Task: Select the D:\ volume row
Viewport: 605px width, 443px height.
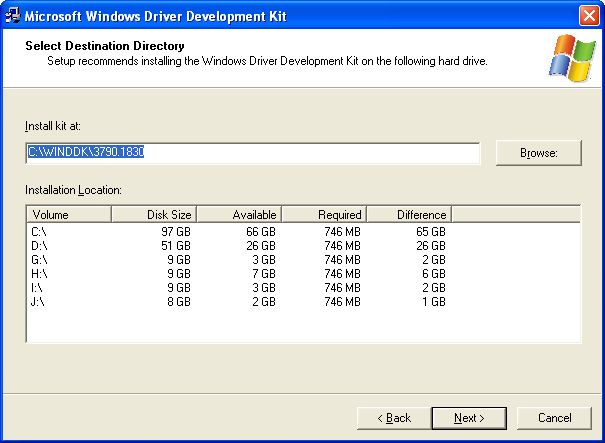Action: 238,245
